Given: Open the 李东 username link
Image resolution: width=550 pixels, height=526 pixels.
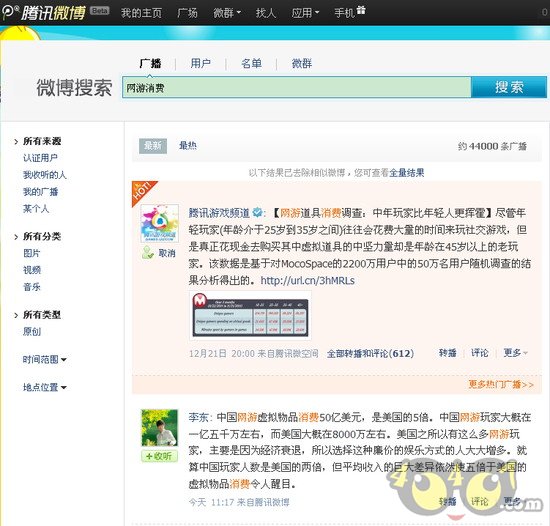Looking at the screenshot, I should click(x=198, y=417).
